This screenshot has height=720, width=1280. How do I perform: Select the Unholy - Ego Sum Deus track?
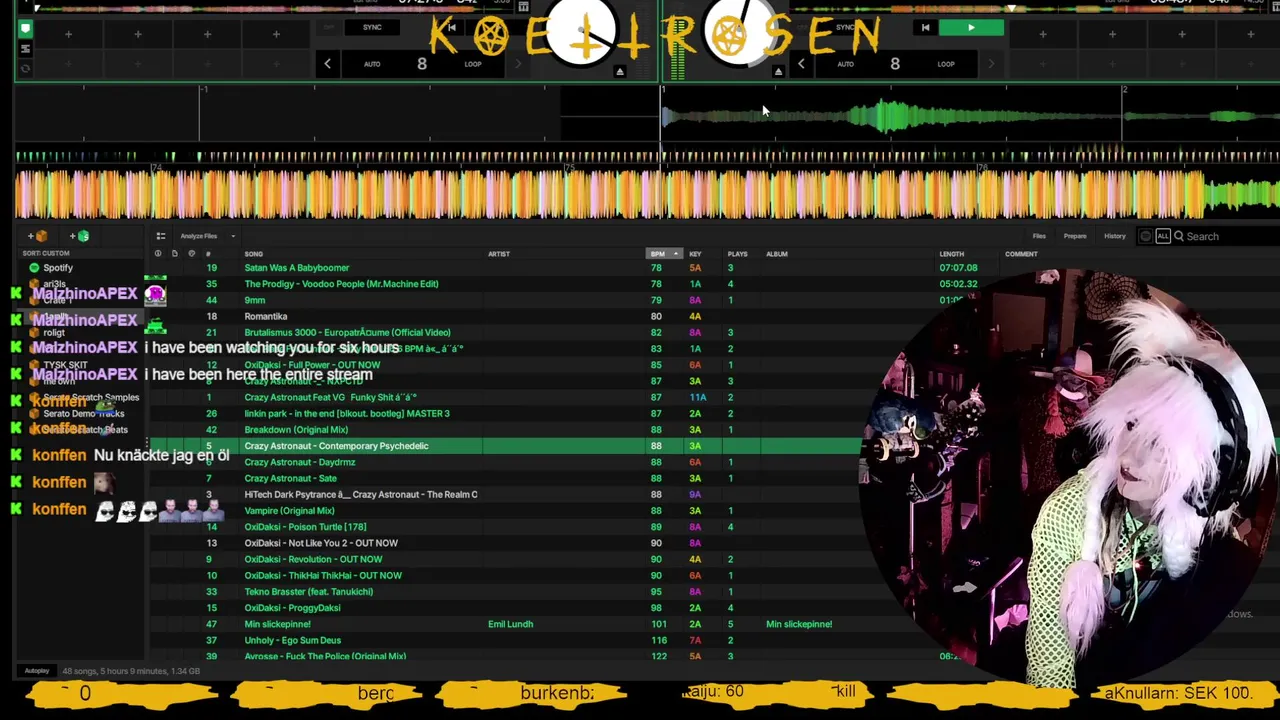coord(292,640)
